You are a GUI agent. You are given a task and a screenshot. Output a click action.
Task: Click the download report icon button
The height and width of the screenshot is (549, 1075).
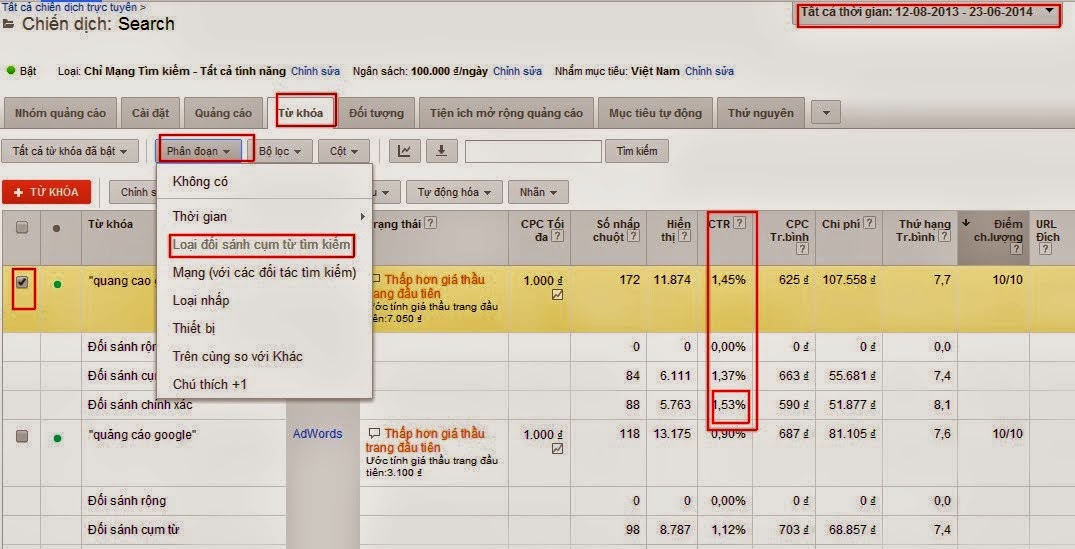point(442,151)
